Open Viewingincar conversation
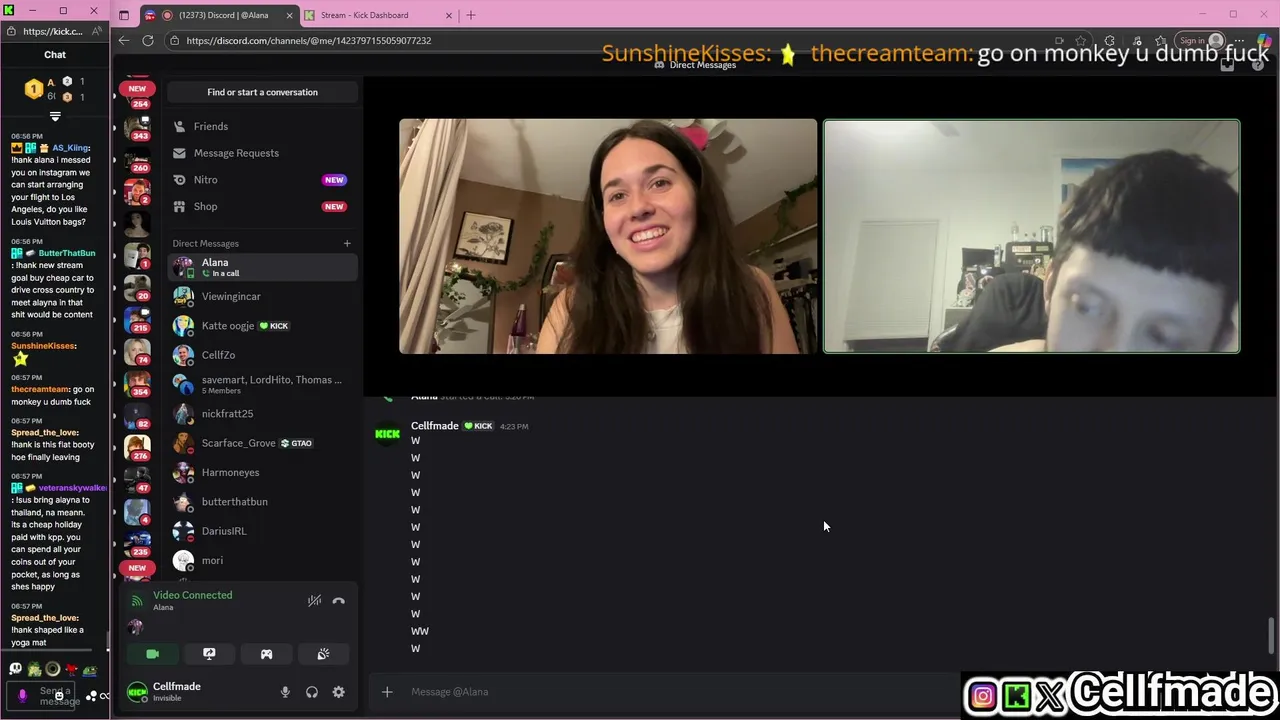The height and width of the screenshot is (720, 1280). [263, 296]
